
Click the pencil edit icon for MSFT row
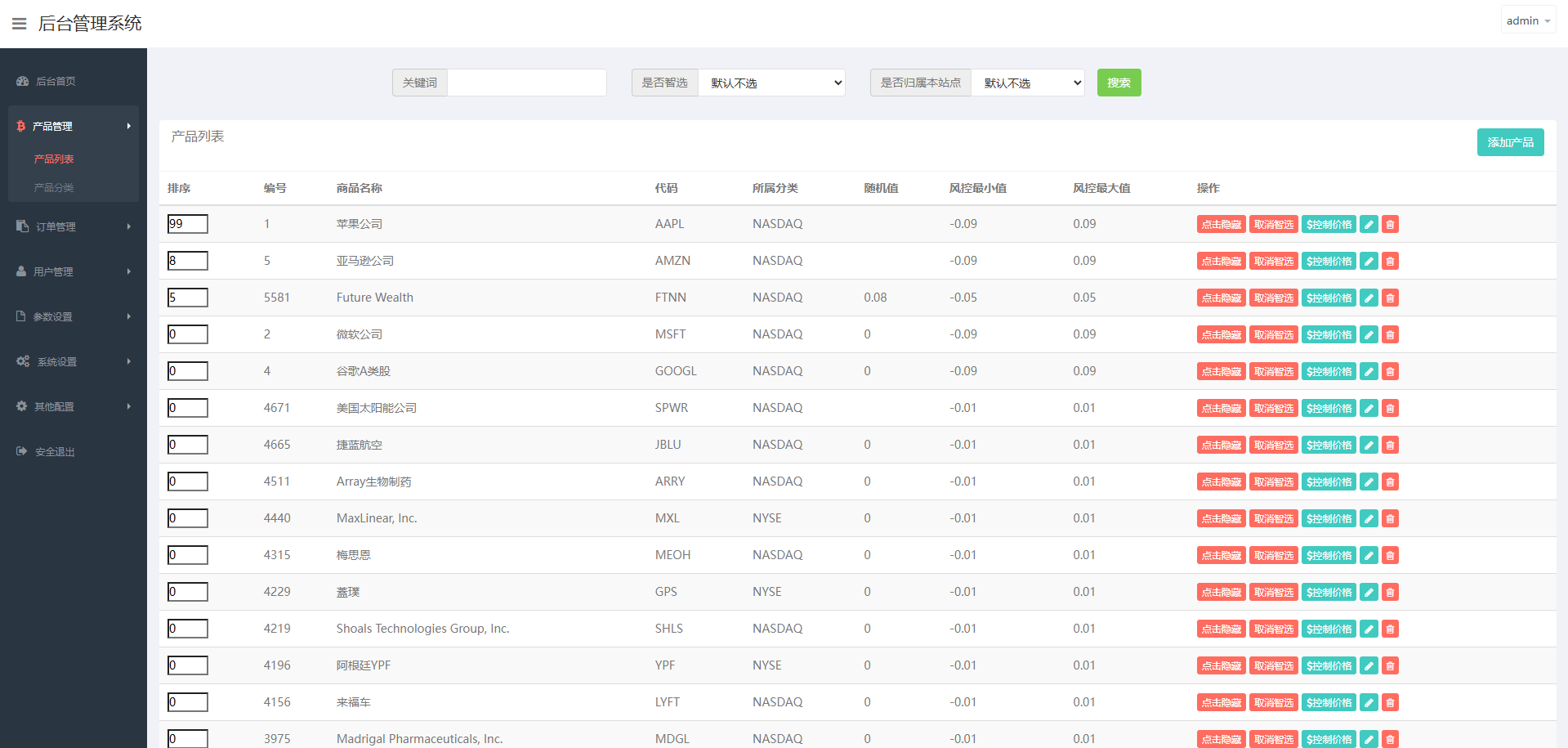pyautogui.click(x=1369, y=335)
